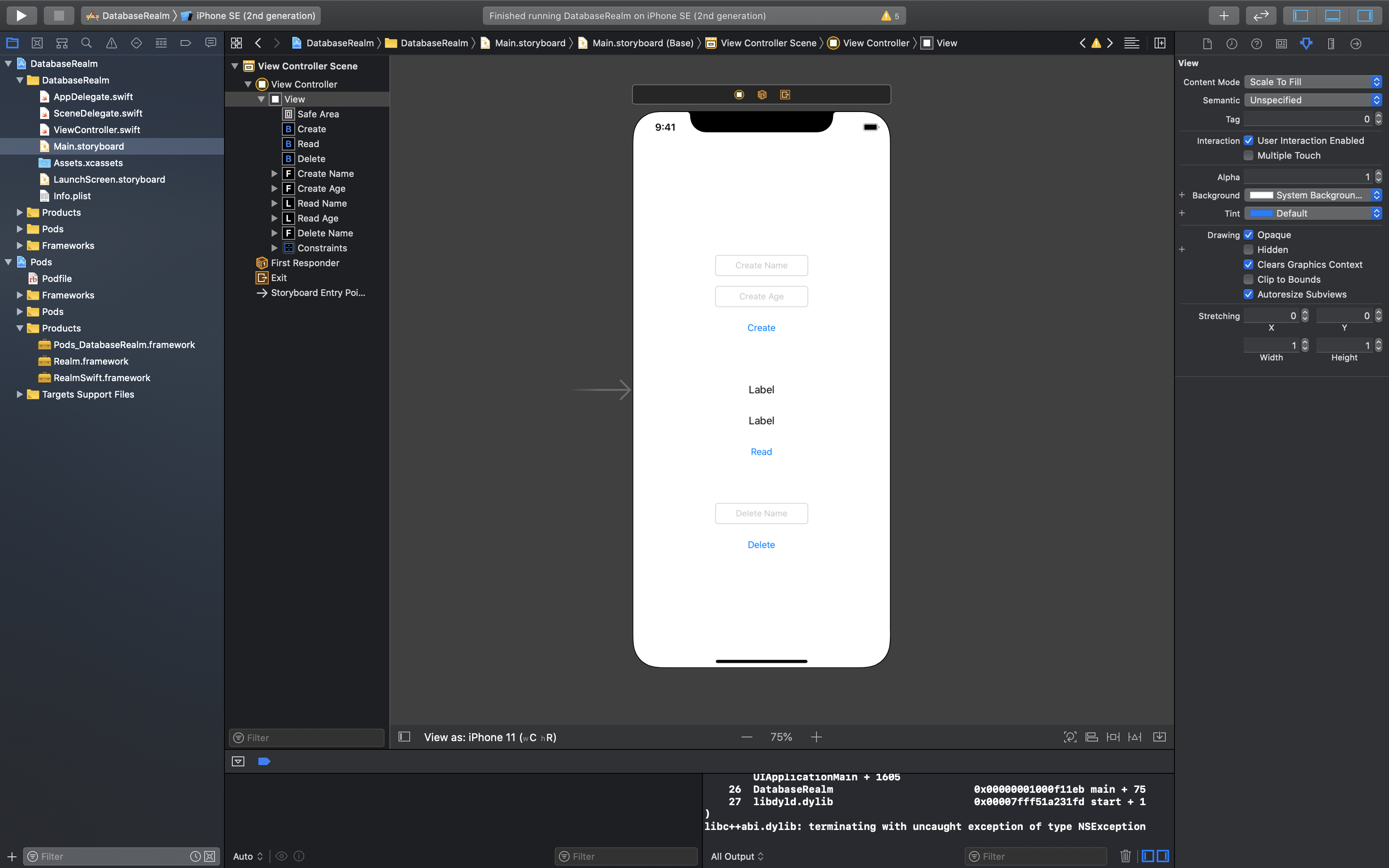Screen dimensions: 1389x868
Task: Open the Content Mode dropdown
Action: coord(1312,82)
